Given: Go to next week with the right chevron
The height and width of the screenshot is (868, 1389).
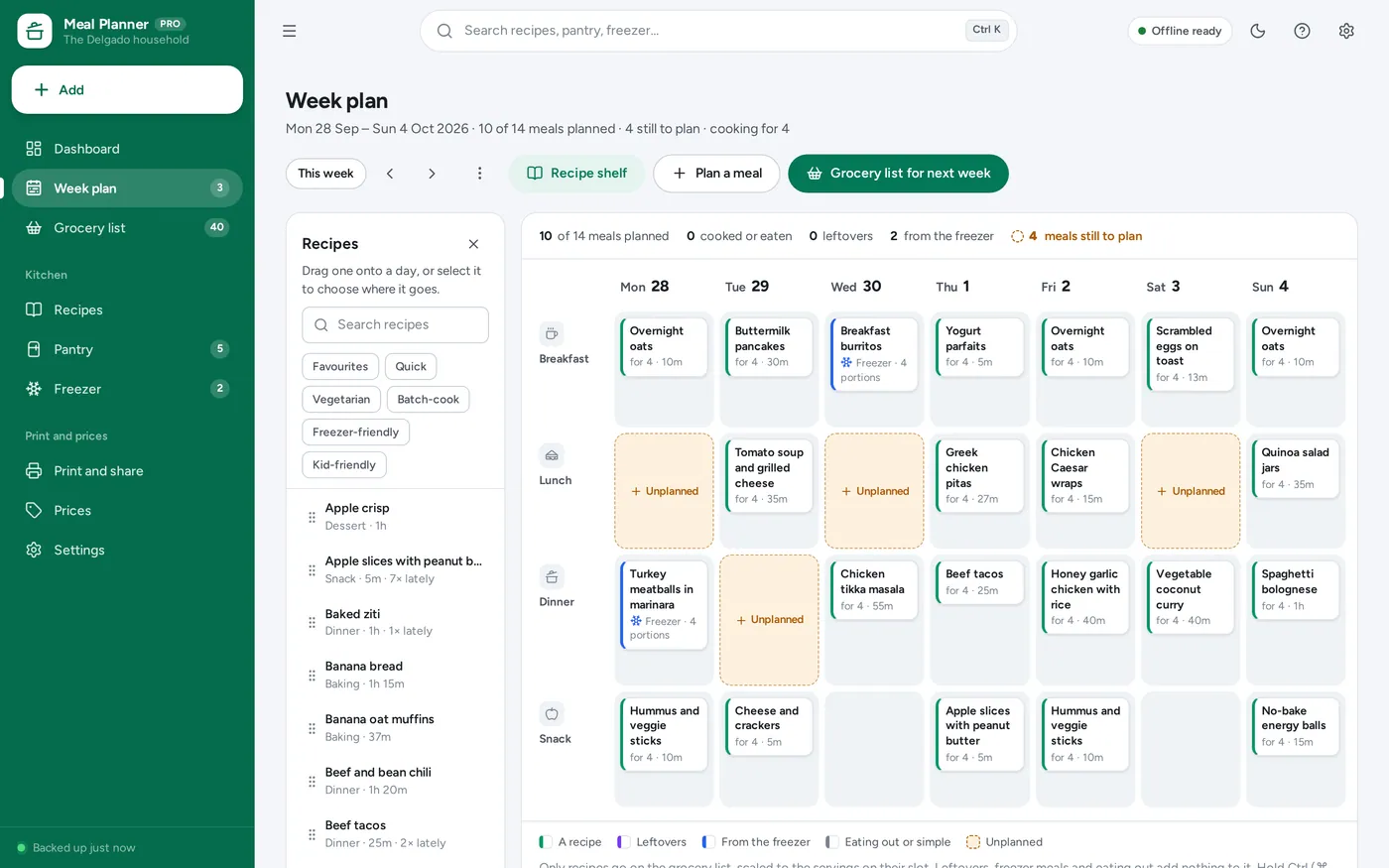Looking at the screenshot, I should (x=432, y=173).
